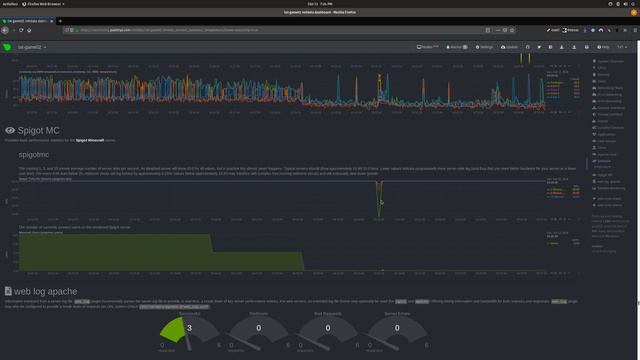Toggle the Users legend entry in users chart
This screenshot has height=360, width=640.
pyautogui.click(x=553, y=244)
